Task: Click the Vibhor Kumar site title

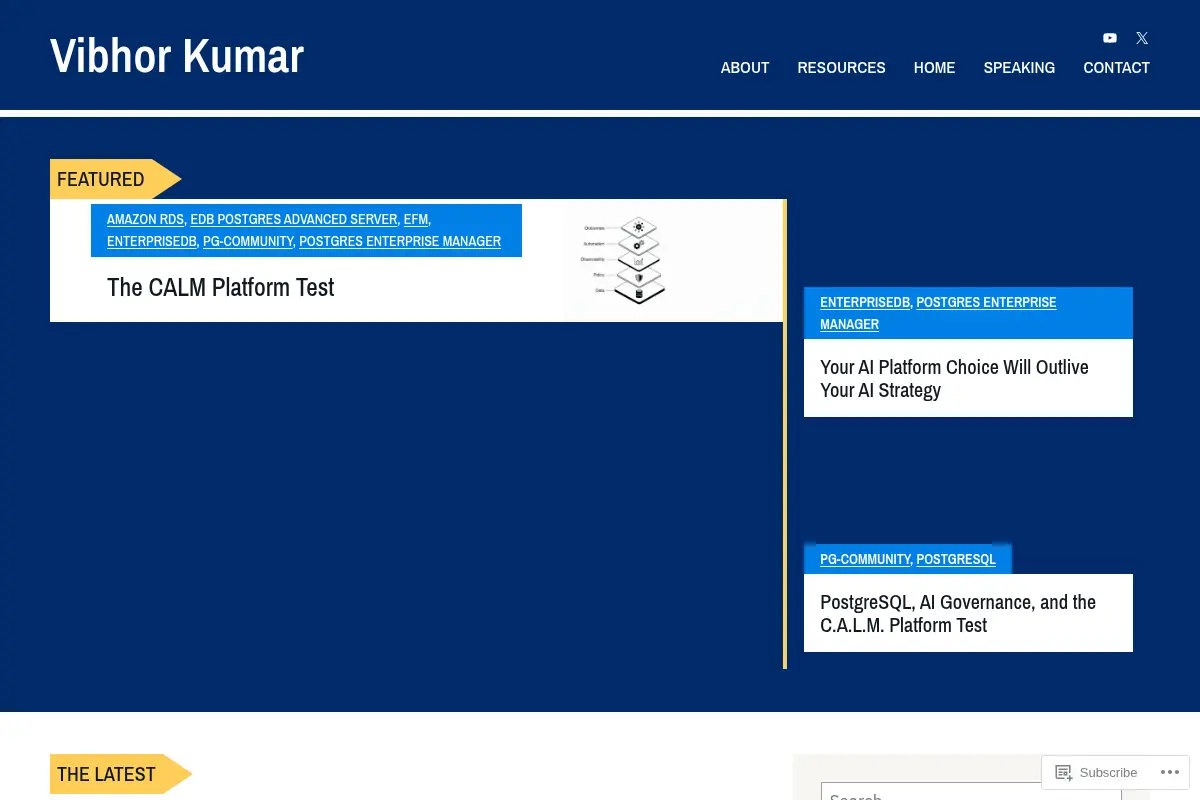Action: tap(177, 55)
